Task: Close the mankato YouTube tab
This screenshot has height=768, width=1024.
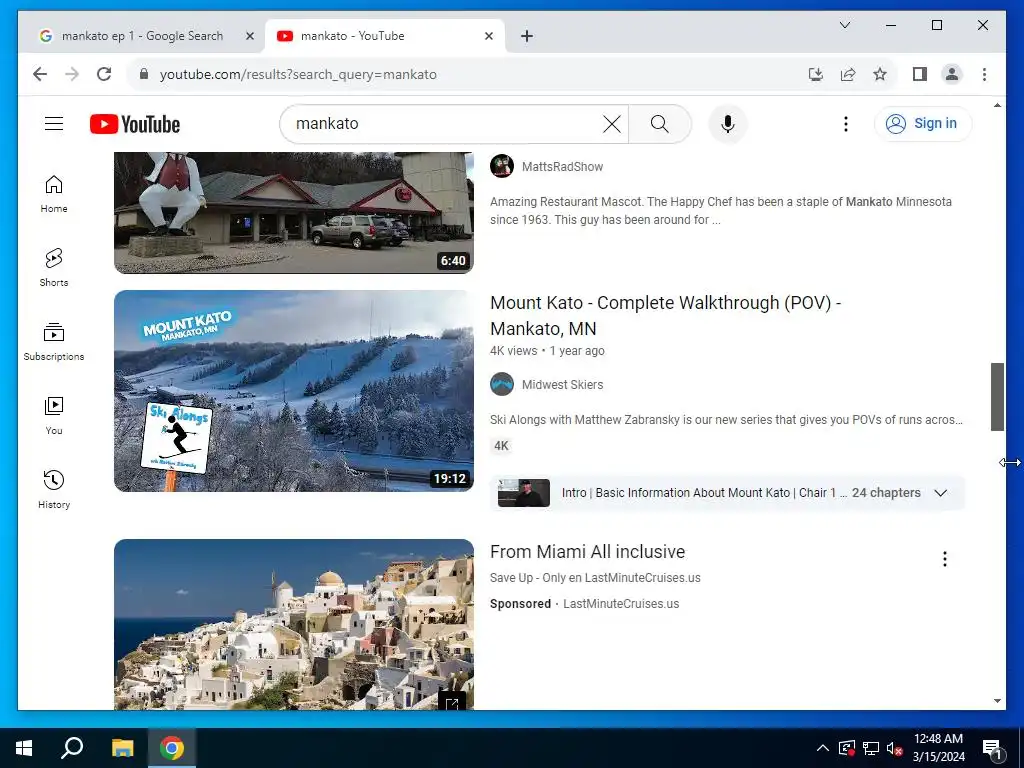Action: click(x=488, y=37)
